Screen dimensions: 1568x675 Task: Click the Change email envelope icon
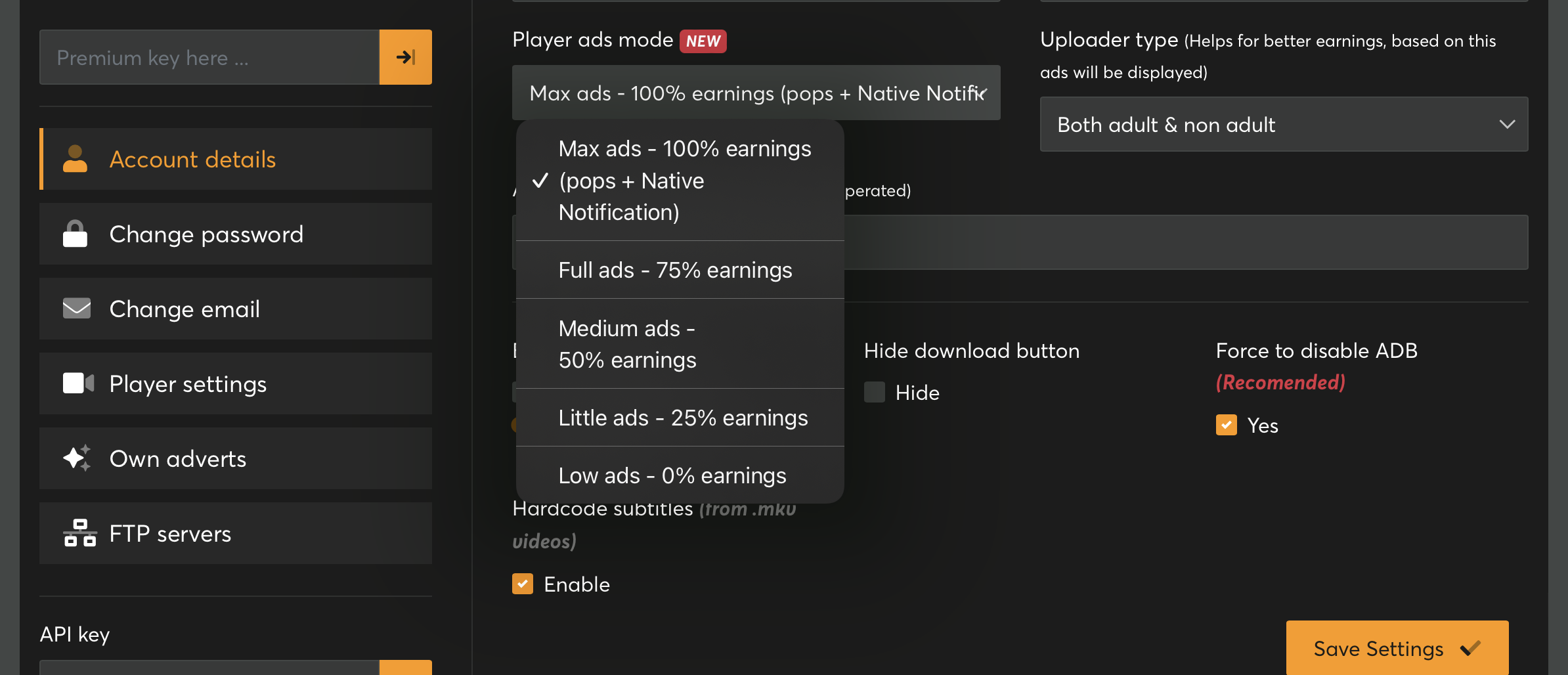[77, 308]
